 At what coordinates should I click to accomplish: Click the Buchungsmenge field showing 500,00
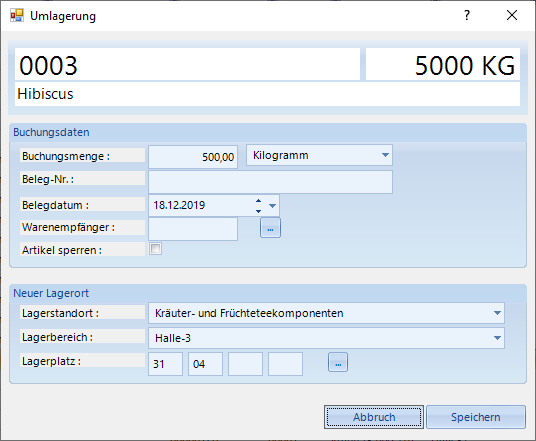point(193,157)
